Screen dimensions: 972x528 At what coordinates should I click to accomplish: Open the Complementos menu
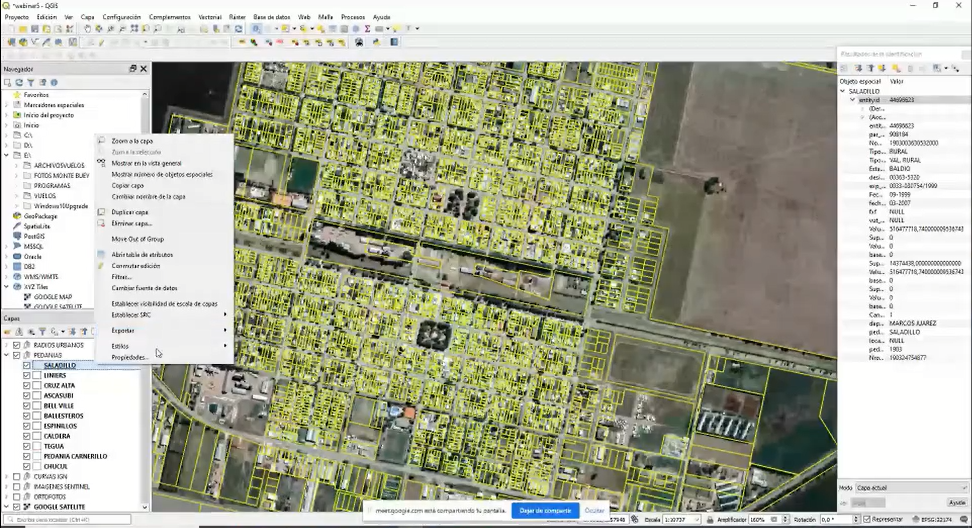170,17
